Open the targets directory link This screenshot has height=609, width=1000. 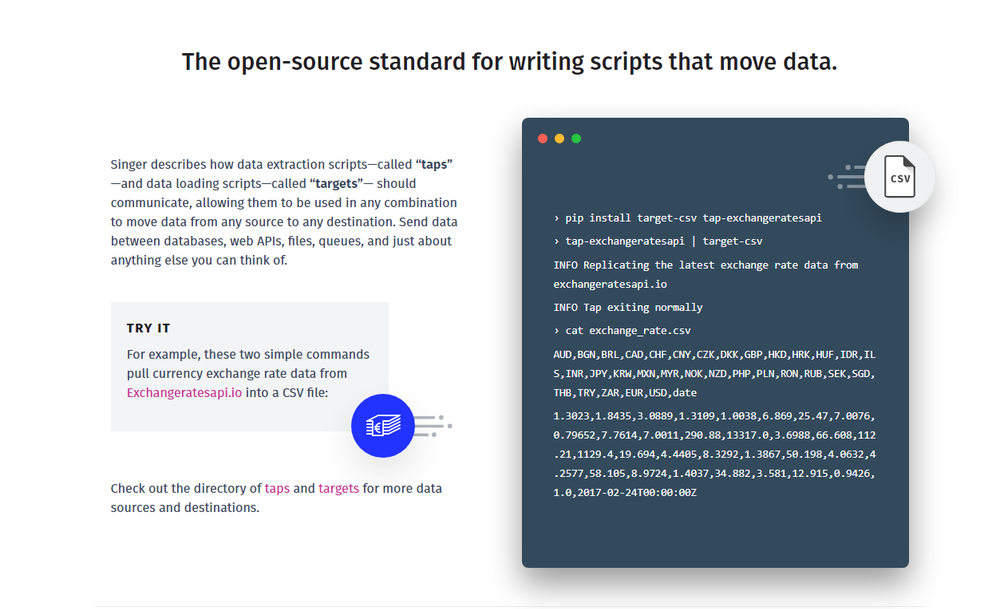(338, 488)
